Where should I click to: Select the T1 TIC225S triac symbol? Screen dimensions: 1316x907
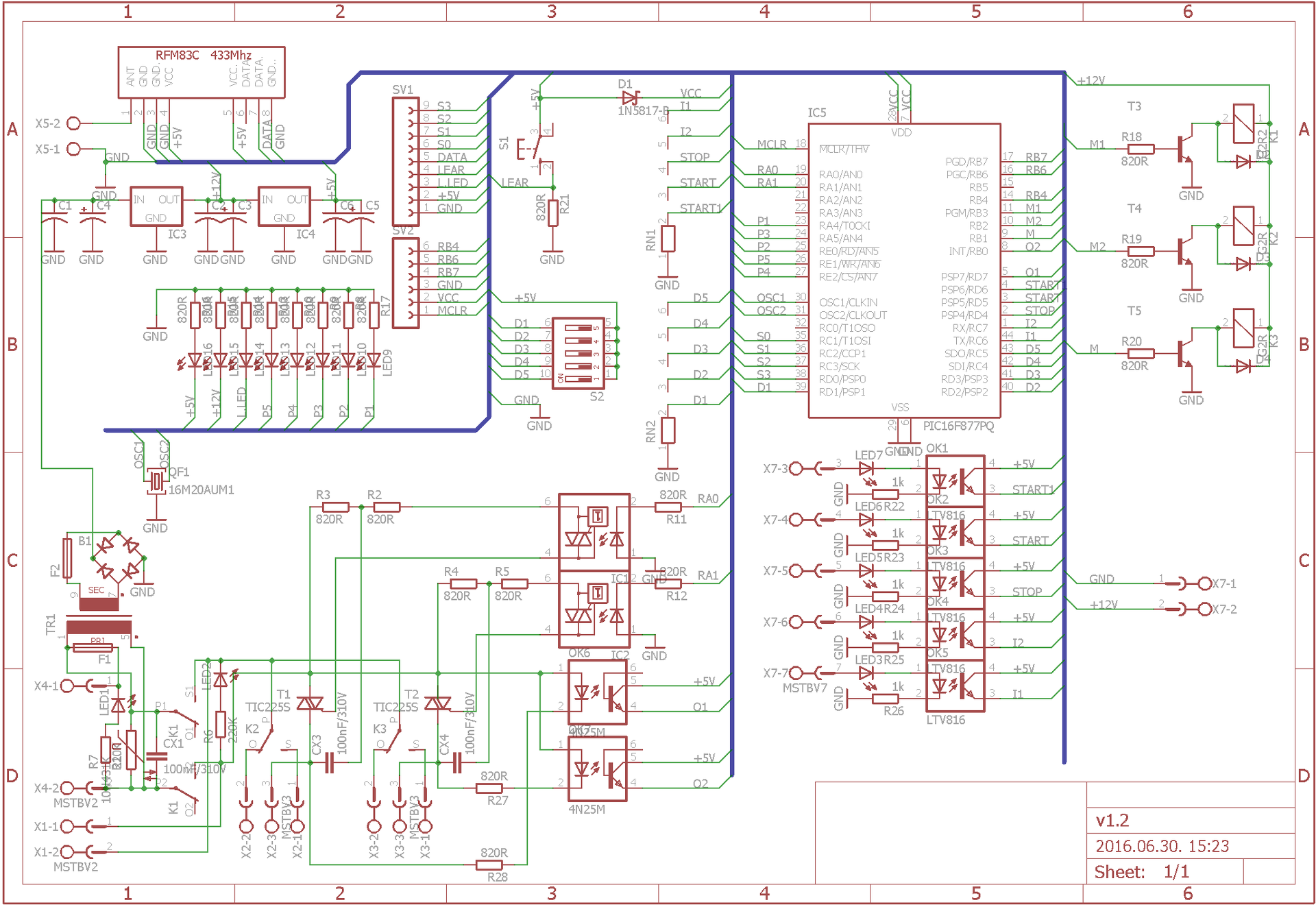click(x=310, y=704)
